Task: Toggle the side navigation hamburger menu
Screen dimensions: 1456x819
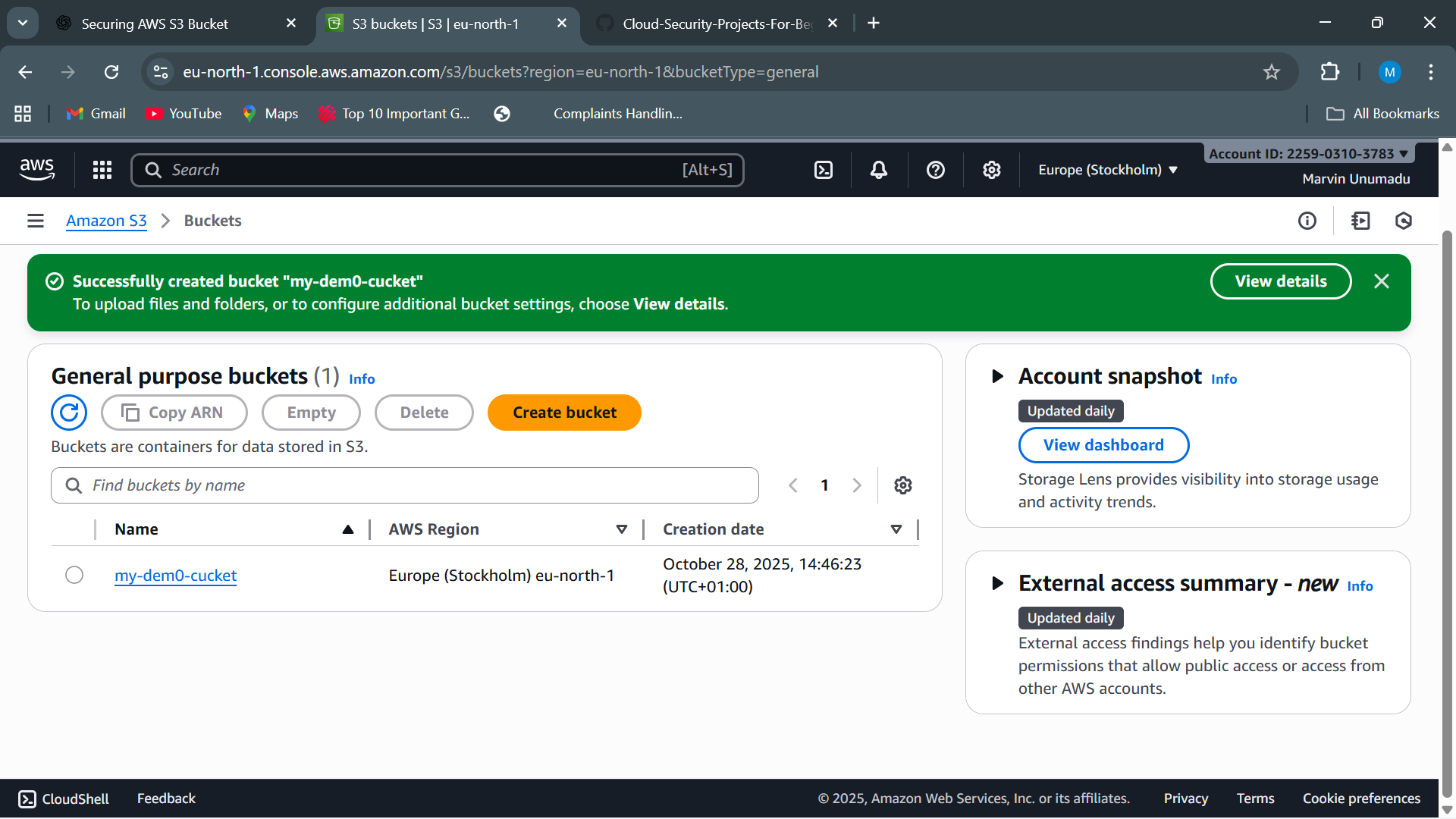Action: tap(36, 221)
